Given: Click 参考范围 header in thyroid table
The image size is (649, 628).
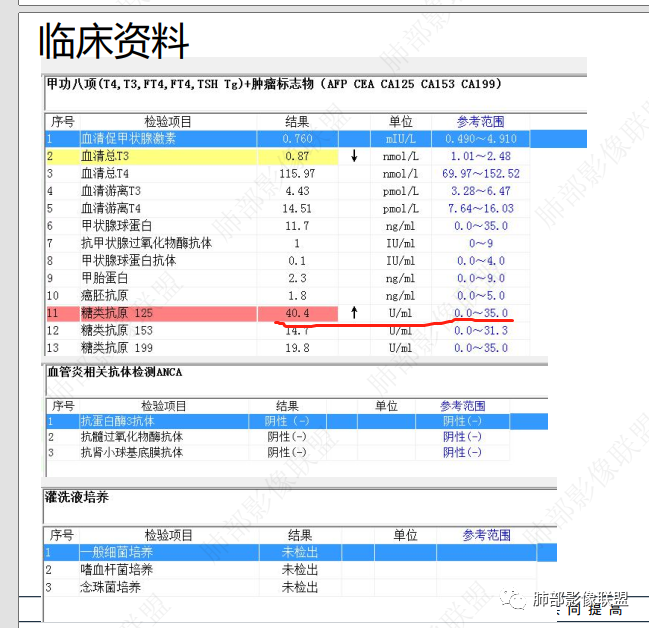Looking at the screenshot, I should (481, 122).
